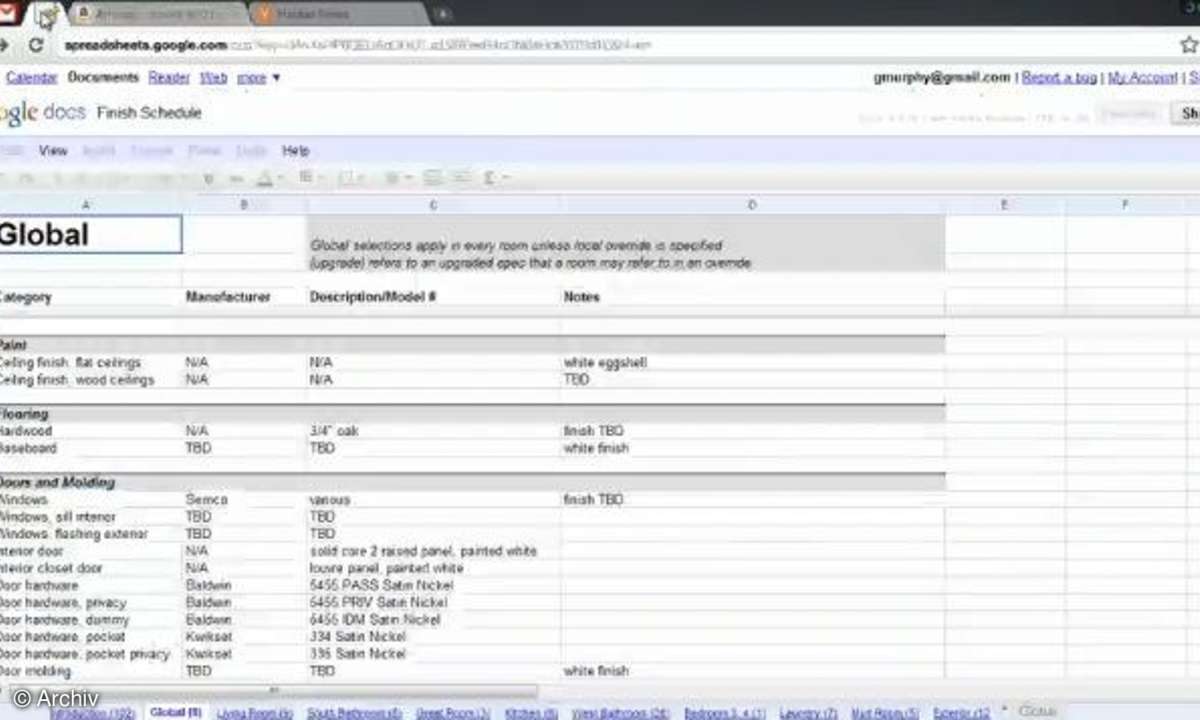Select the 'Global' cell A1
1200x720 pixels.
coord(88,235)
